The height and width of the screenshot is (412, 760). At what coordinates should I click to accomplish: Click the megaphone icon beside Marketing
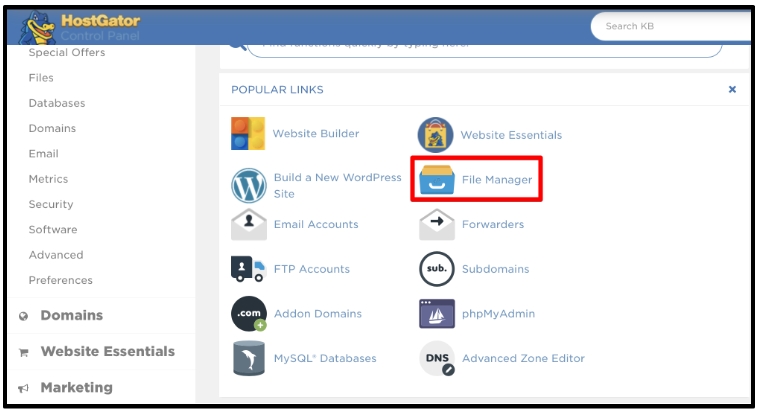tap(23, 388)
